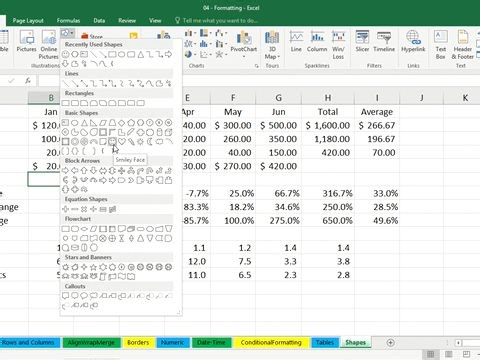Open Online Pictures
The height and width of the screenshot is (360, 480).
49,45
